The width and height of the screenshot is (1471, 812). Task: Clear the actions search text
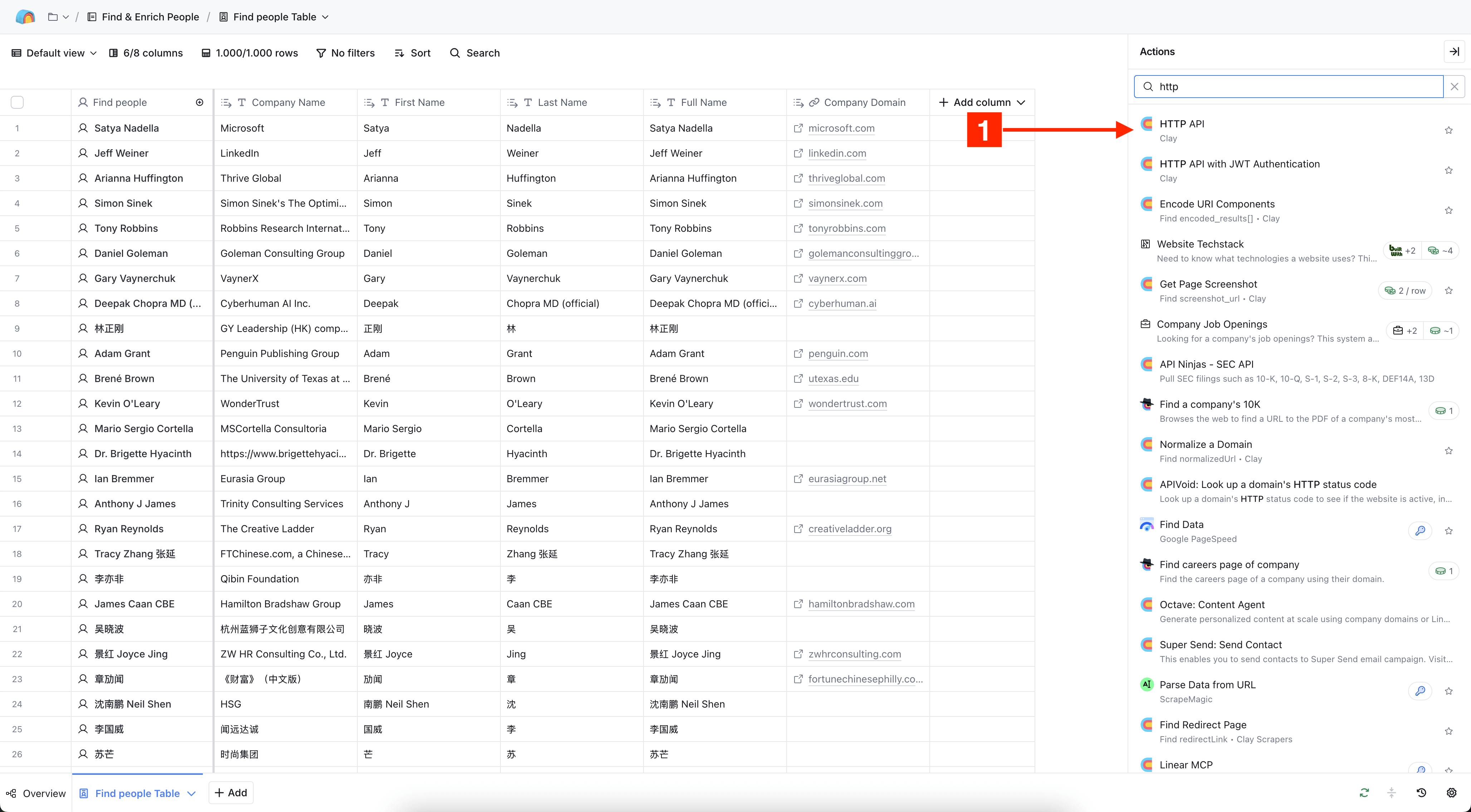[x=1454, y=86]
